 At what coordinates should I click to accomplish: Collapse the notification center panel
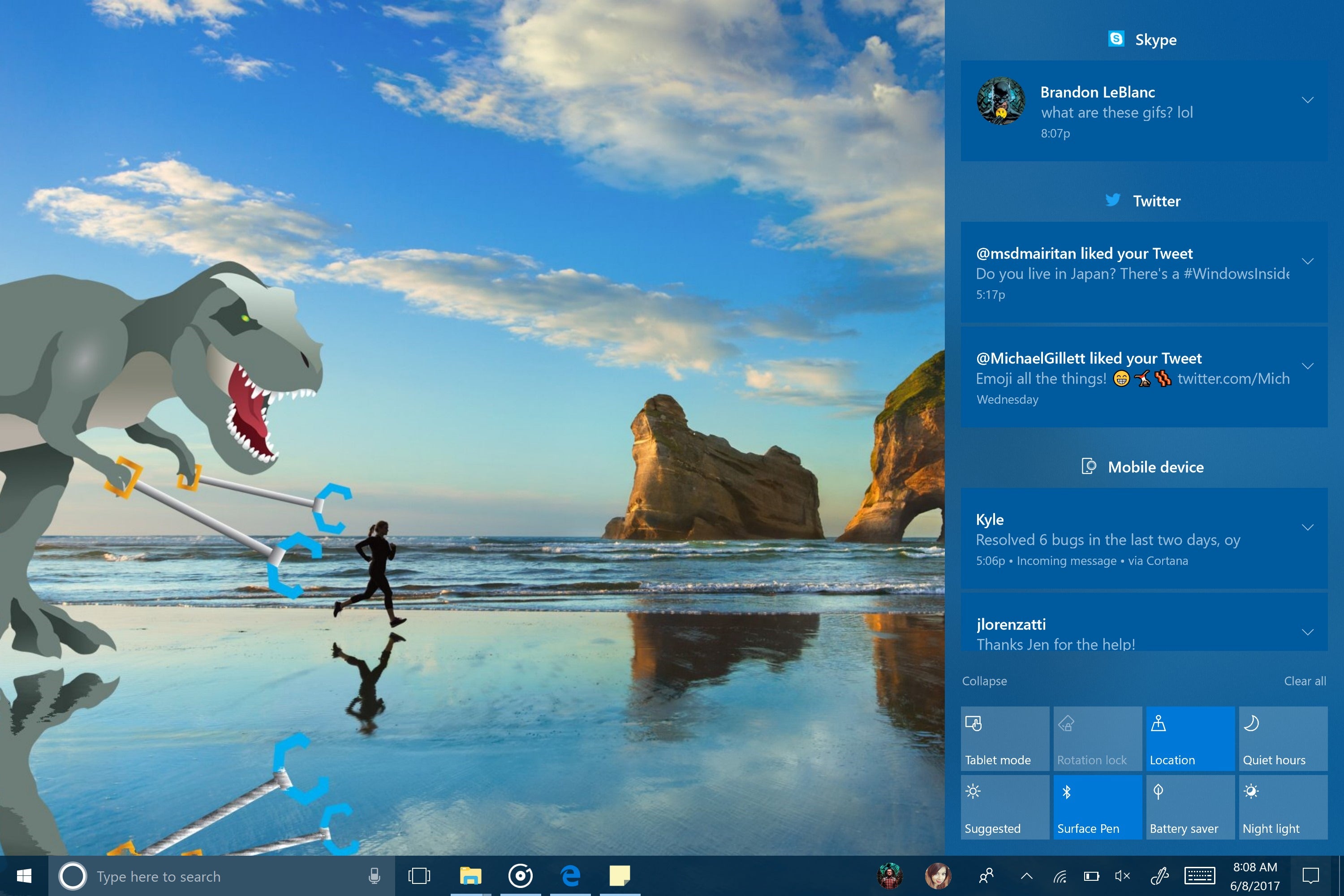point(984,680)
